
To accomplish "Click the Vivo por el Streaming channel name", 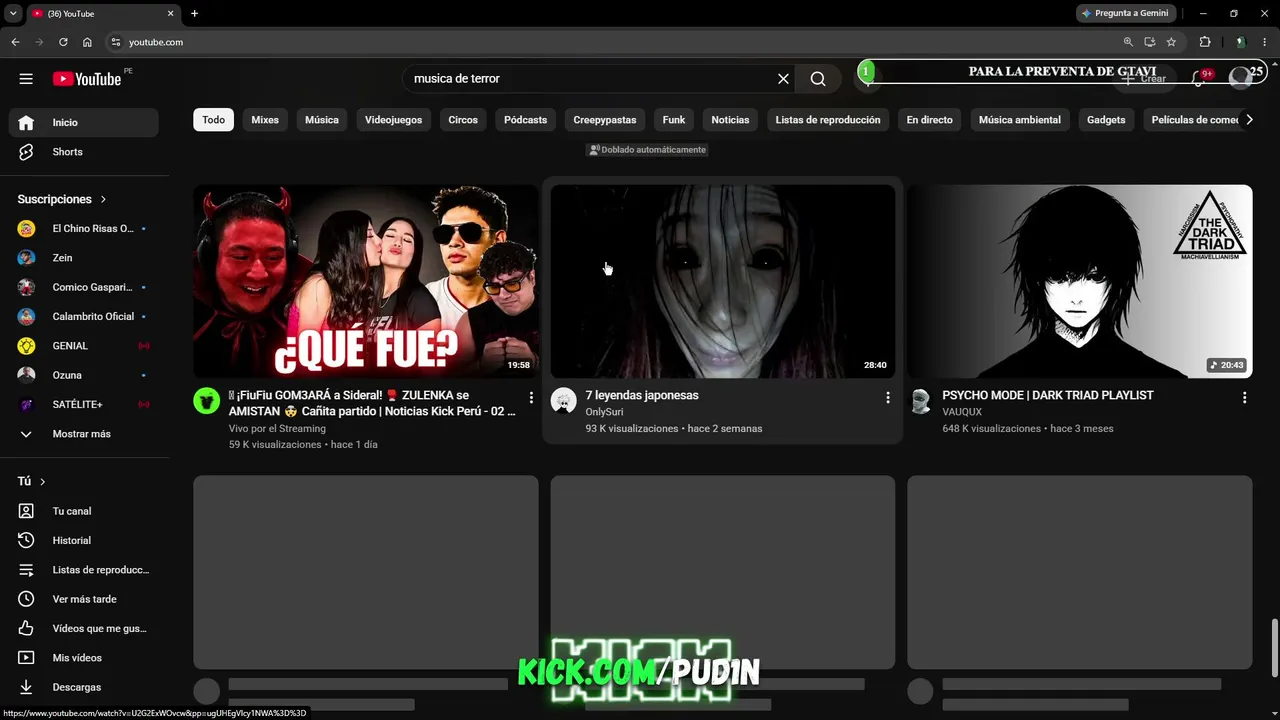I will [277, 428].
